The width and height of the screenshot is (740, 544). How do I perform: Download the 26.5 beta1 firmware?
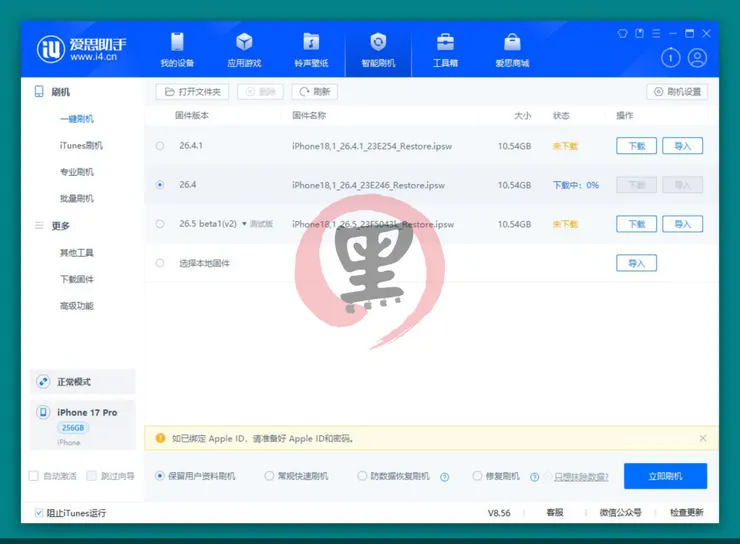pyautogui.click(x=637, y=224)
